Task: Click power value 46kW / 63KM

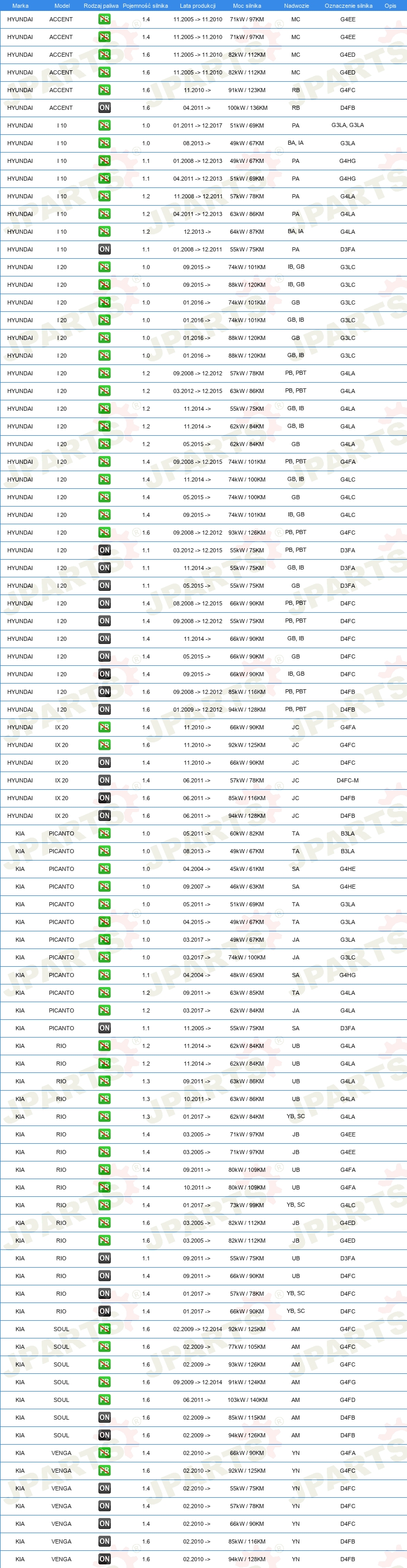Action: 247,886
